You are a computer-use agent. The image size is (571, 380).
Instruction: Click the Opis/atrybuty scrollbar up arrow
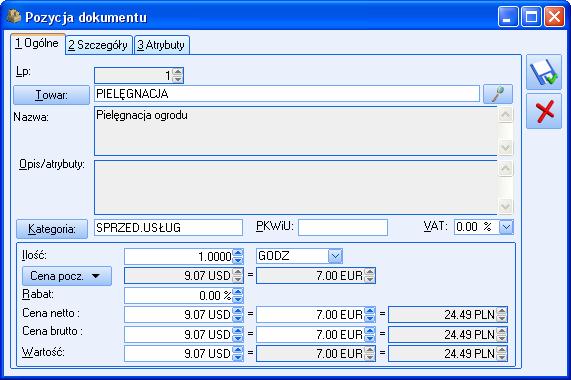(505, 169)
